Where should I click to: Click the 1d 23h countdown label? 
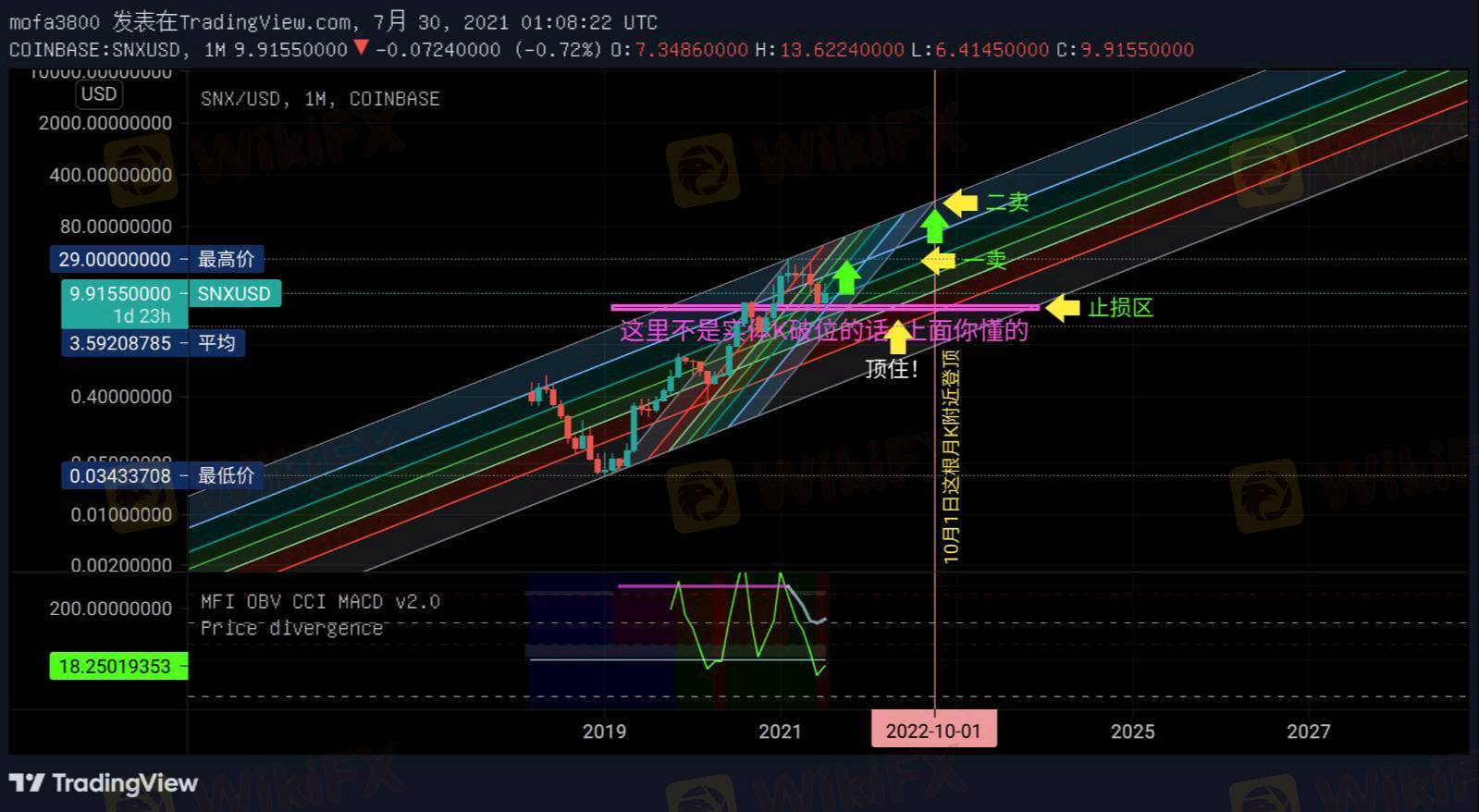tap(142, 316)
